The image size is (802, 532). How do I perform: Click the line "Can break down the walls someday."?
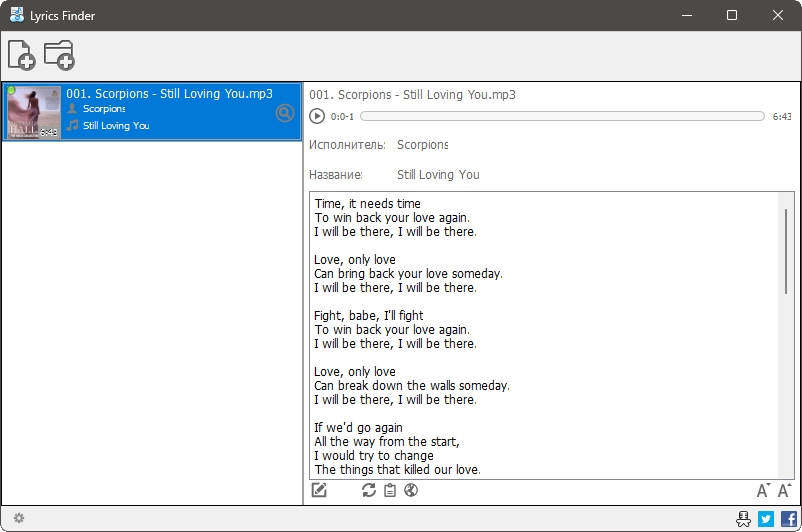click(412, 386)
